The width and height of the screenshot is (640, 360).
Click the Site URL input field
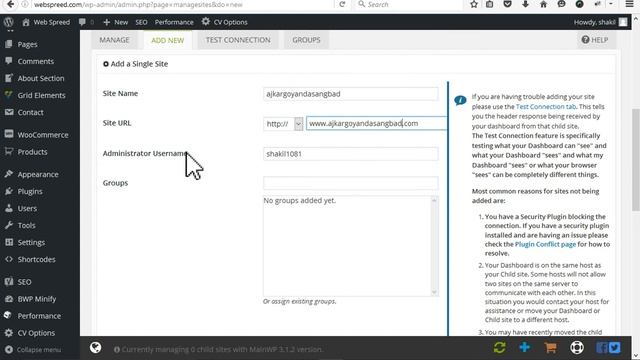click(377, 123)
